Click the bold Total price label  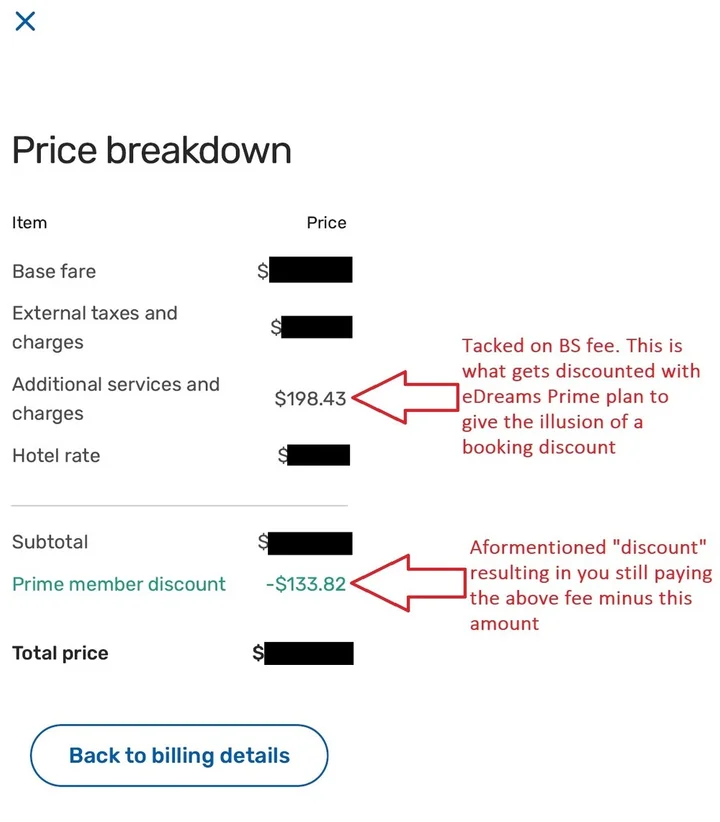pos(60,653)
